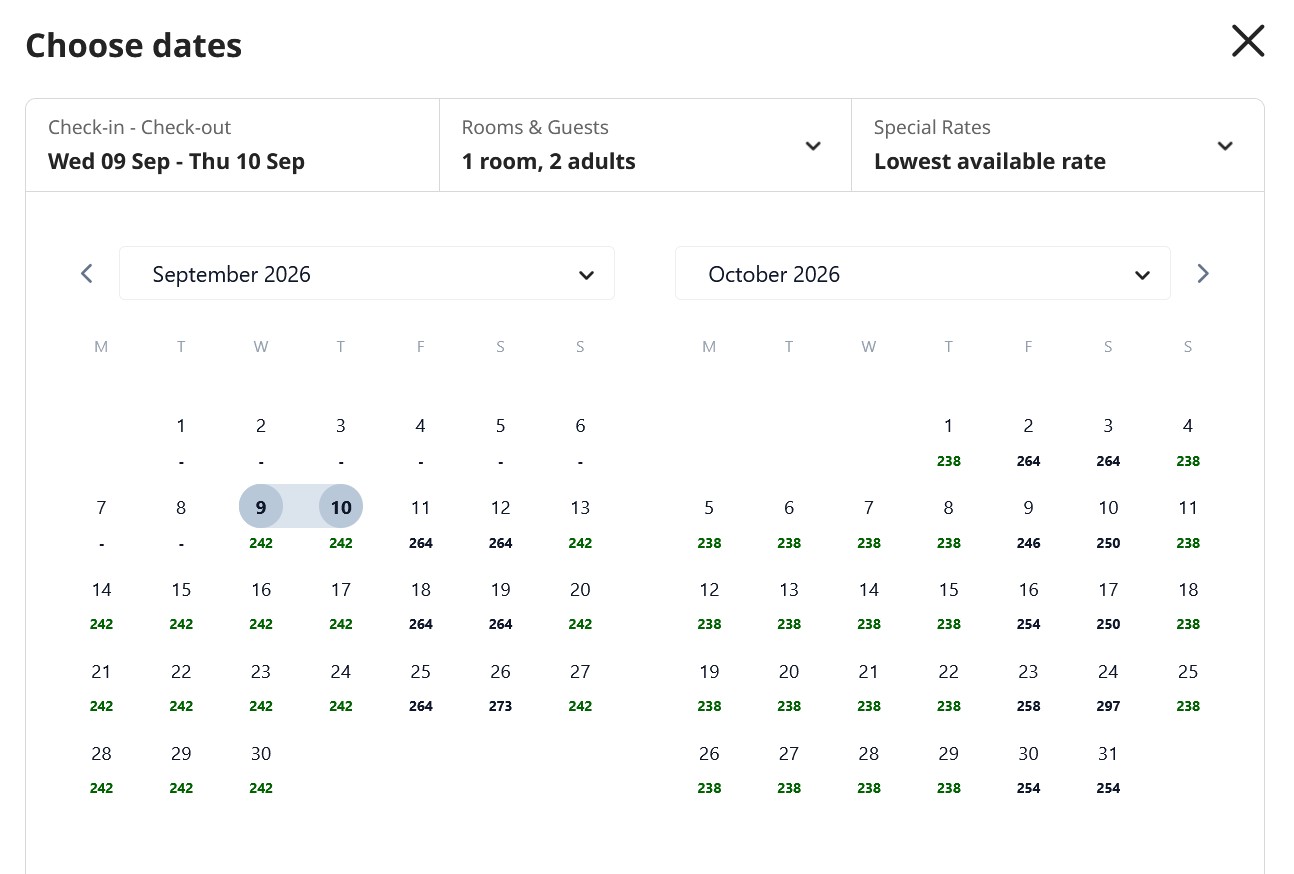Select September 10 in calendar

tap(341, 518)
